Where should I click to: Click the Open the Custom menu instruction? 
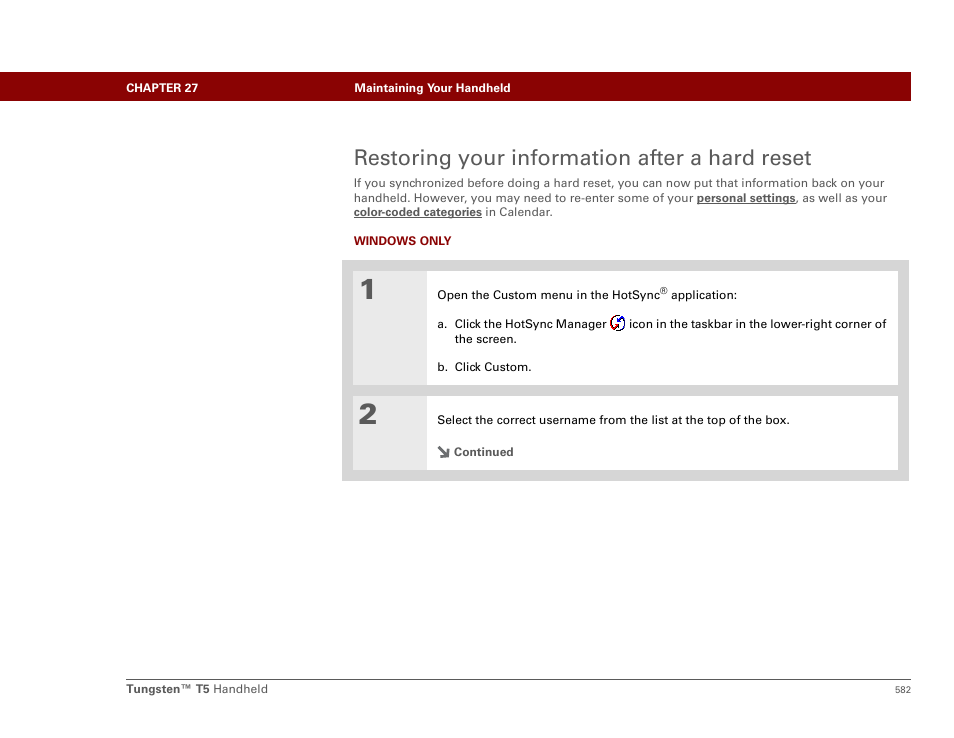(x=587, y=294)
